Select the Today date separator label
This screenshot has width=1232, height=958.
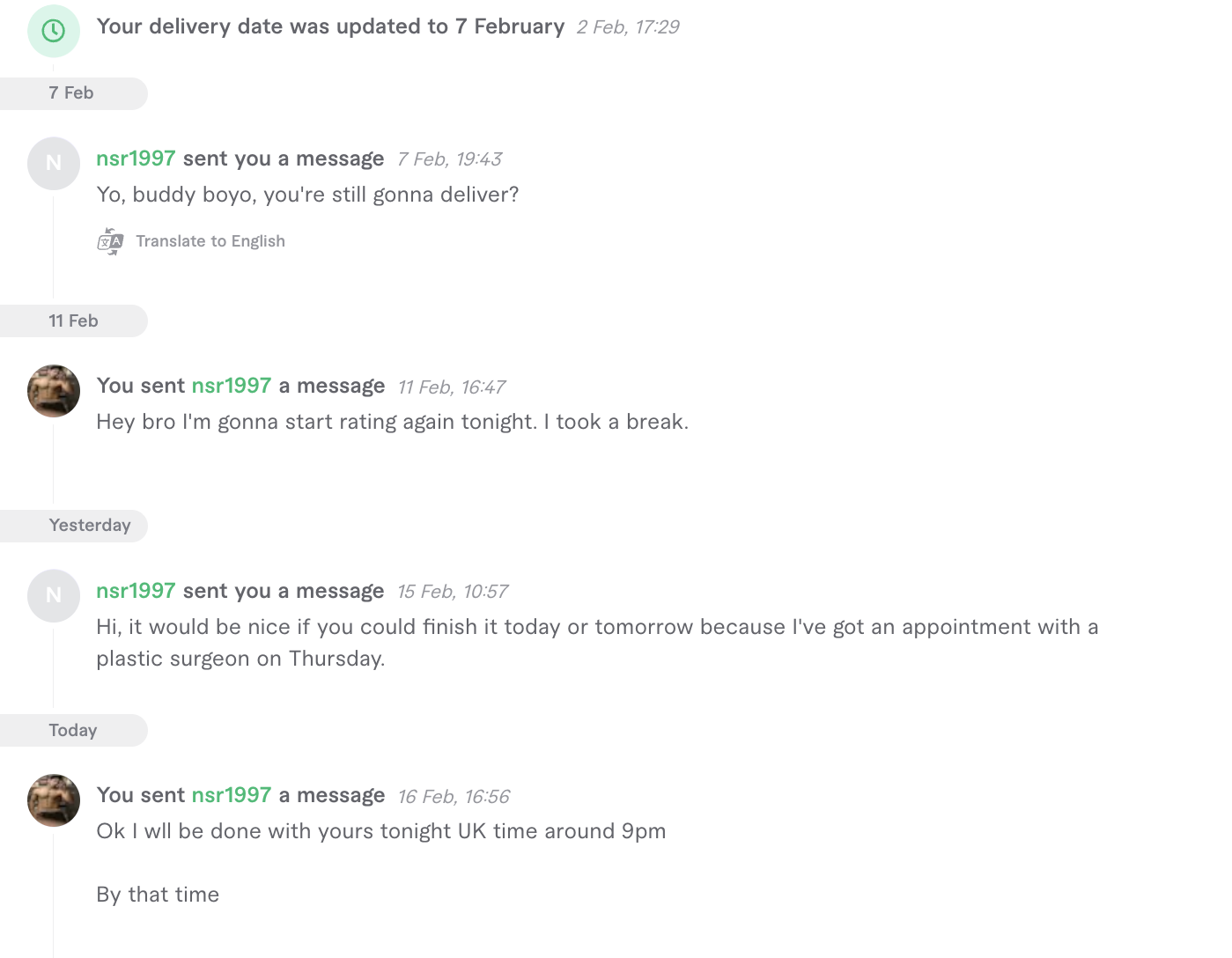click(x=73, y=731)
